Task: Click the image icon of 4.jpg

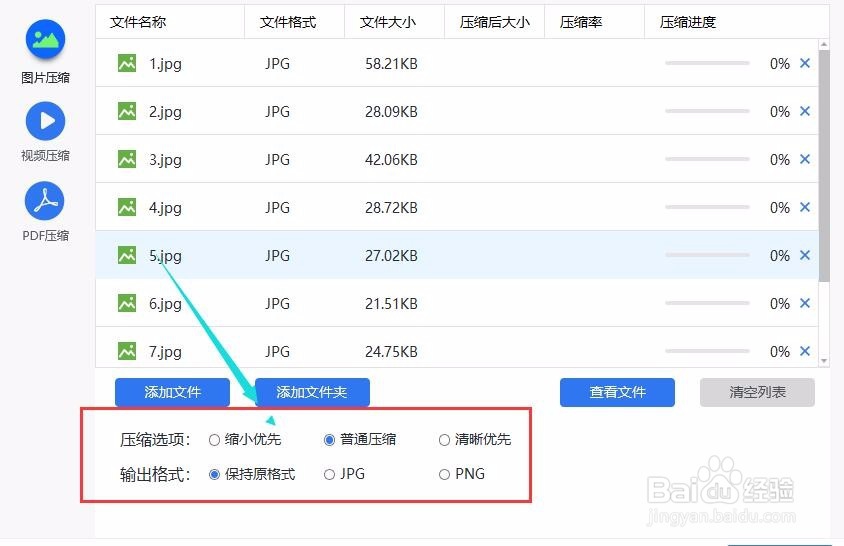Action: [x=127, y=207]
